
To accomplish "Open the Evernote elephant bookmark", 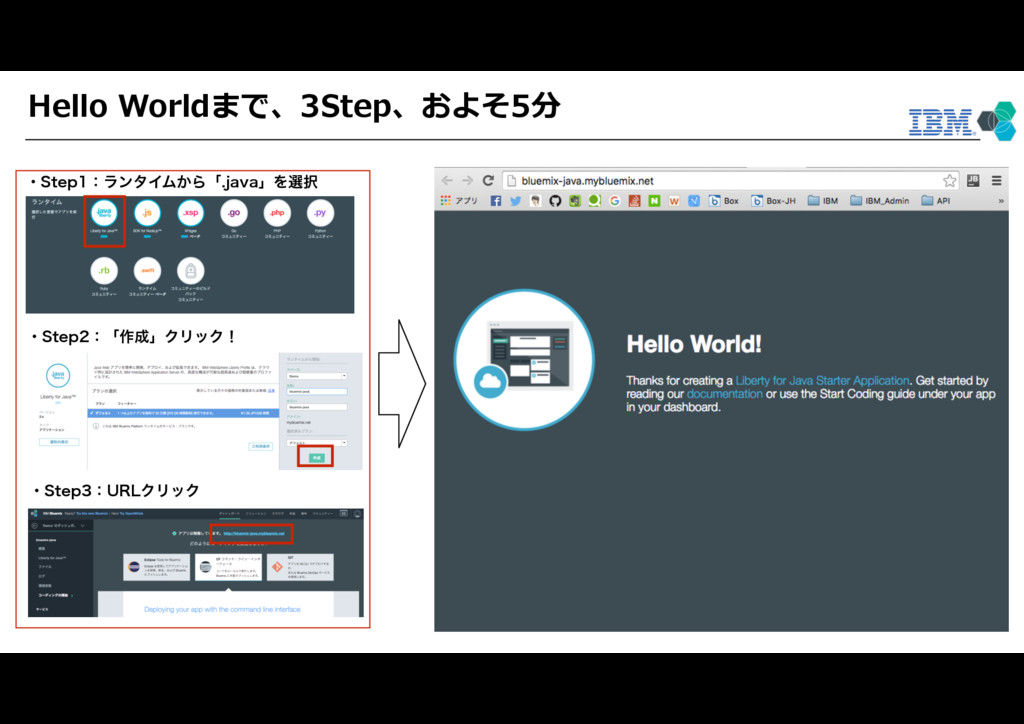I will [575, 200].
